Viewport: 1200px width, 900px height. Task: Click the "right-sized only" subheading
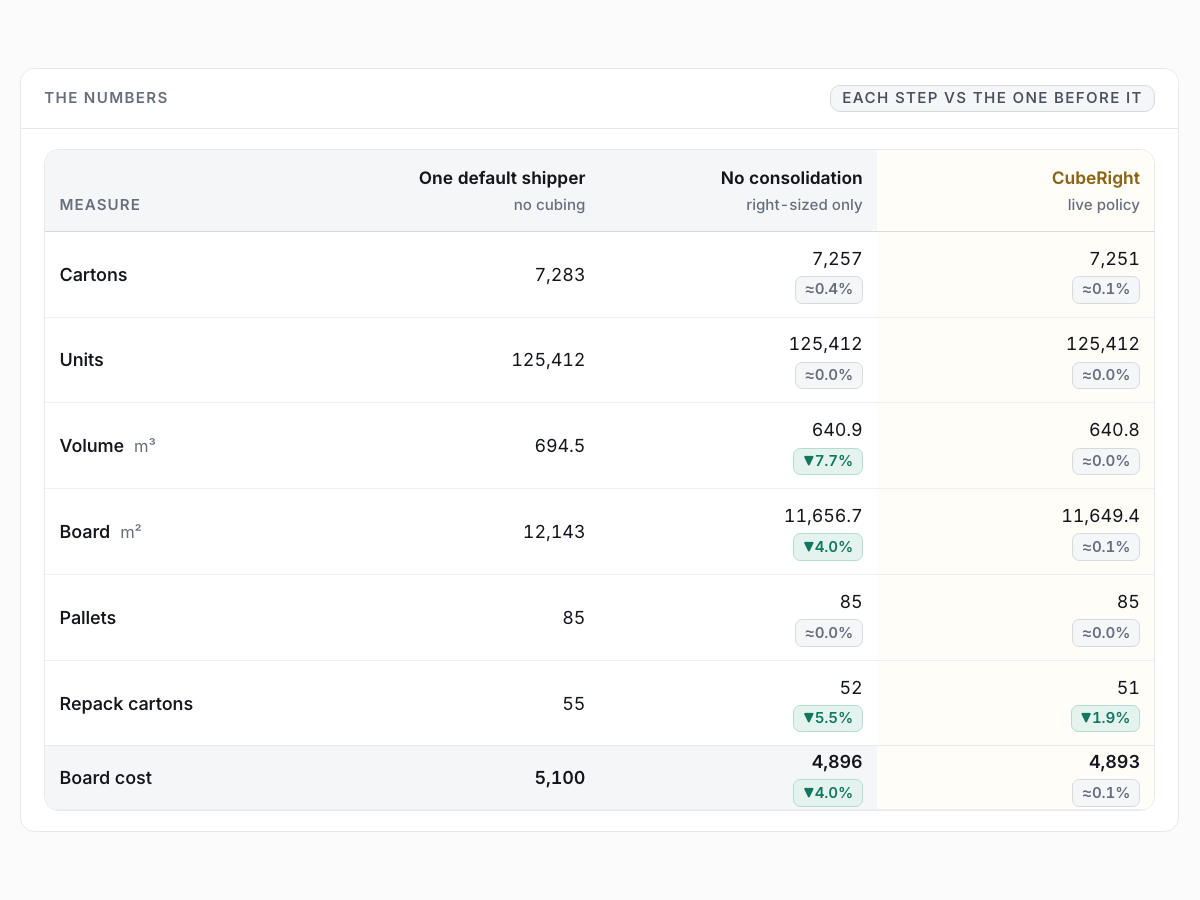tap(804, 205)
